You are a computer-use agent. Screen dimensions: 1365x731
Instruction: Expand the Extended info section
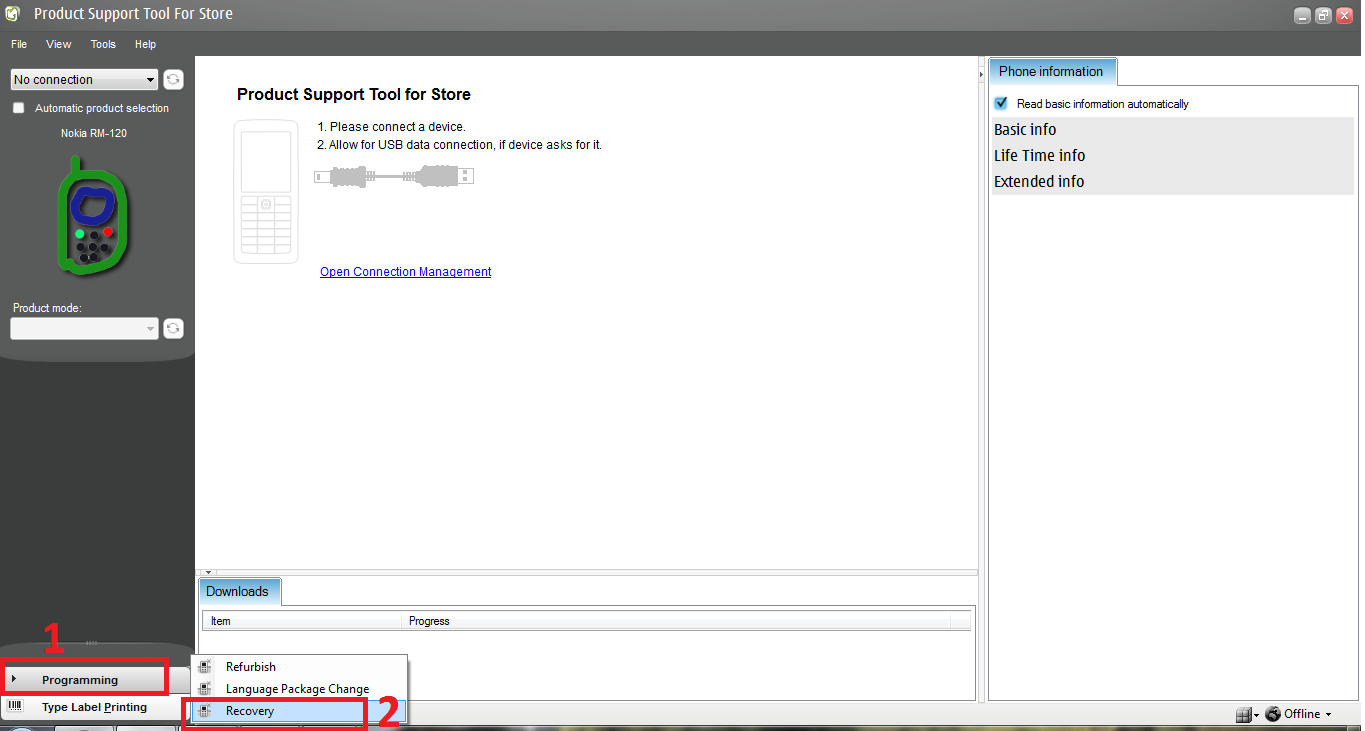pyautogui.click(x=1171, y=182)
